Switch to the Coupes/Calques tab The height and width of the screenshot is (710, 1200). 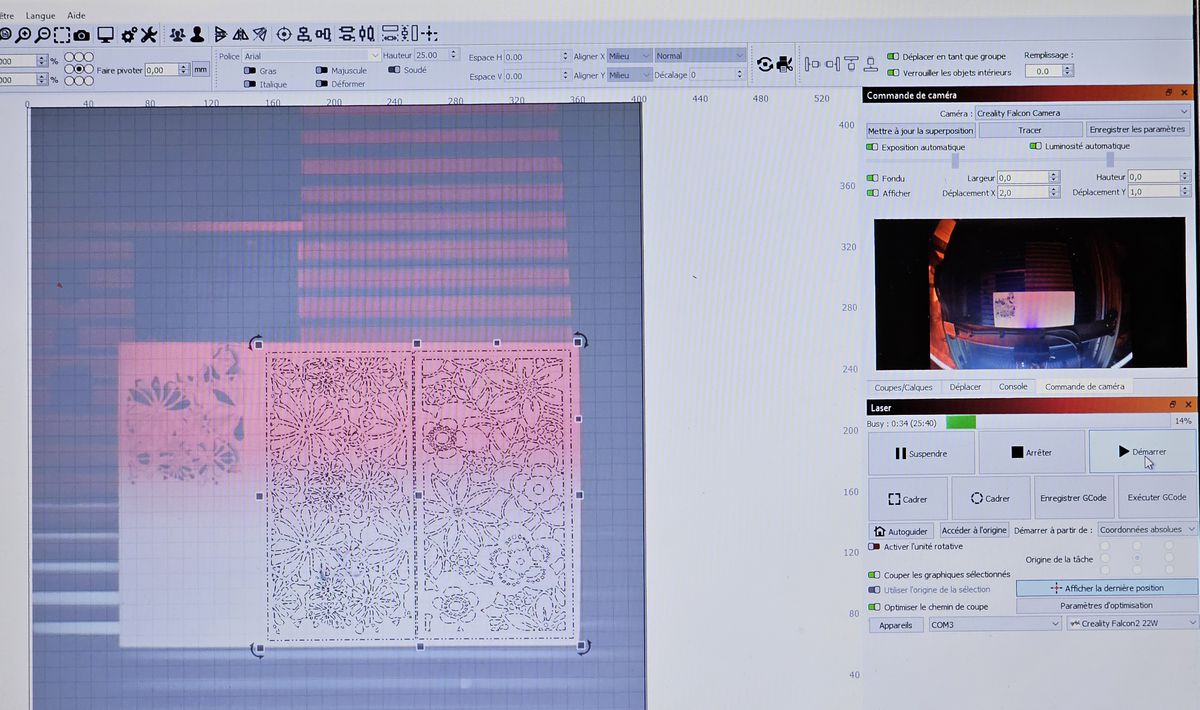[x=903, y=387]
